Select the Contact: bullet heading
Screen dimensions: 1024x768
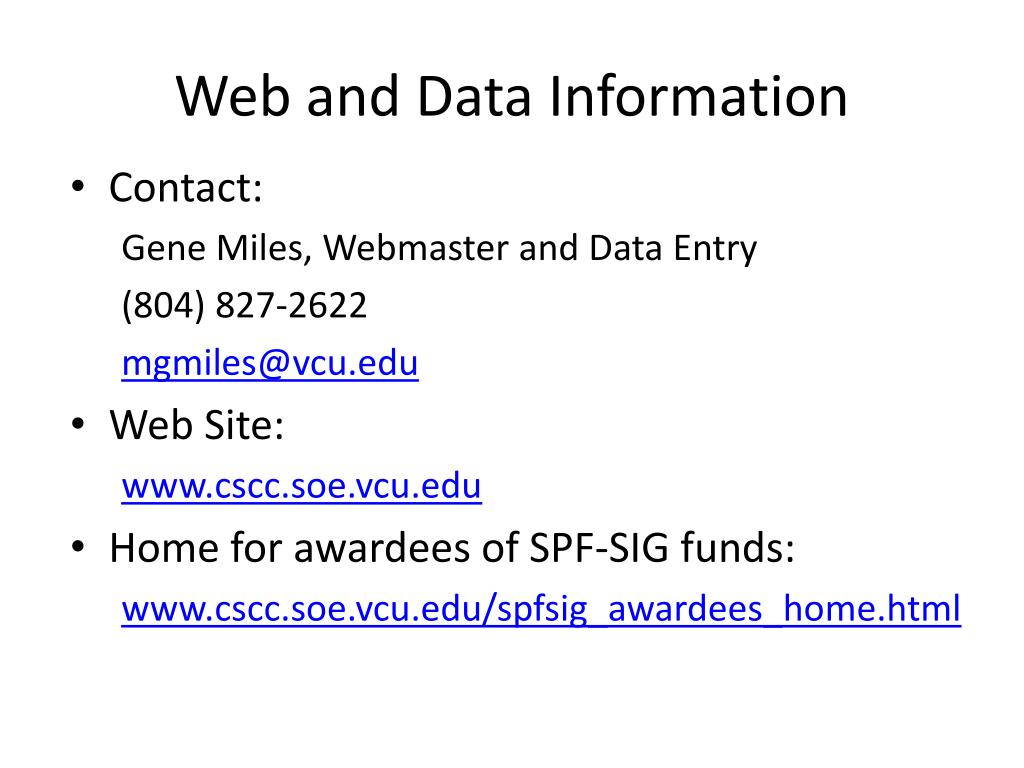point(185,188)
